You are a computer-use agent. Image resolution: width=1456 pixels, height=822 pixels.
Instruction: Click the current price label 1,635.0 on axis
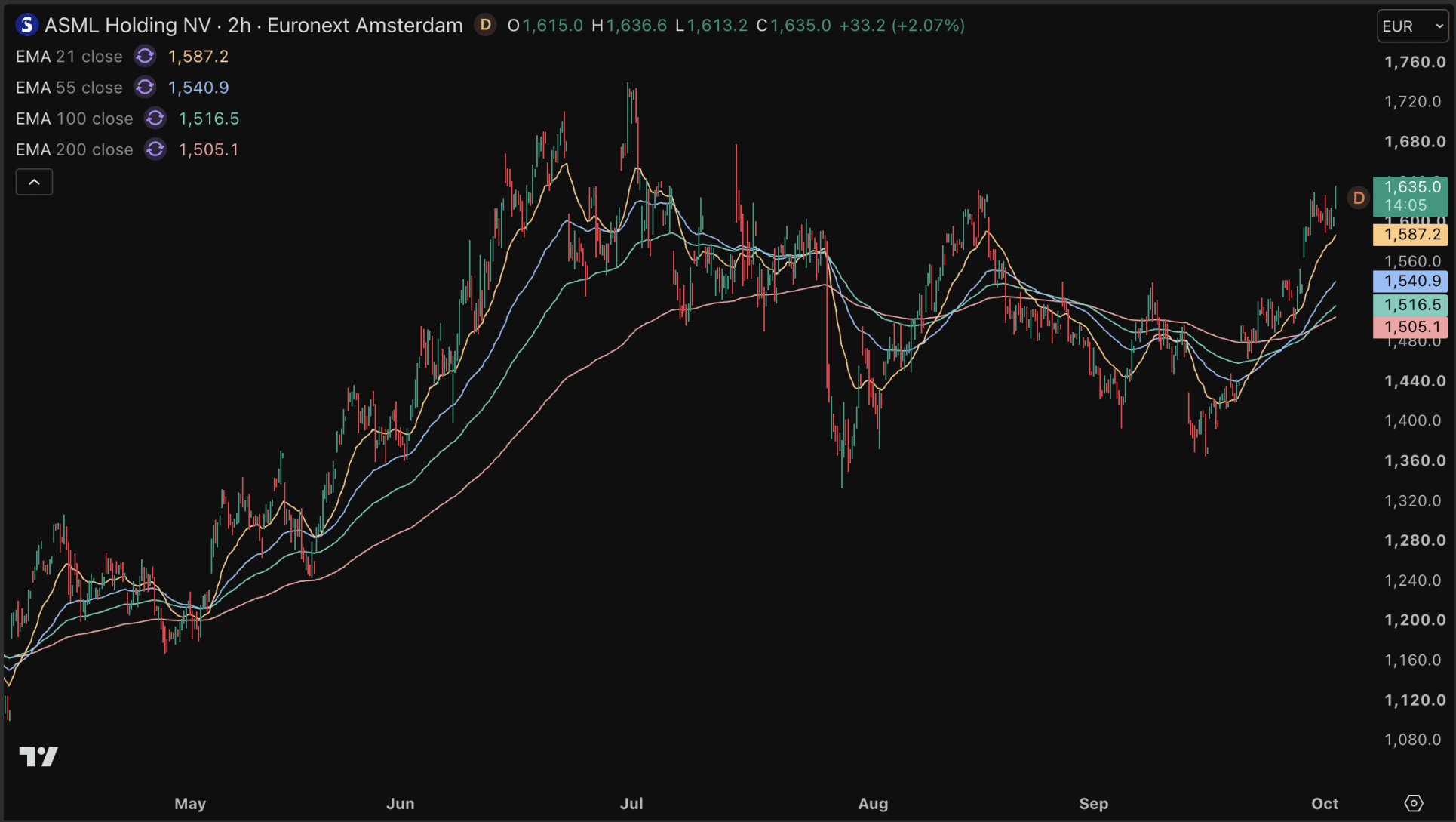[x=1411, y=195]
